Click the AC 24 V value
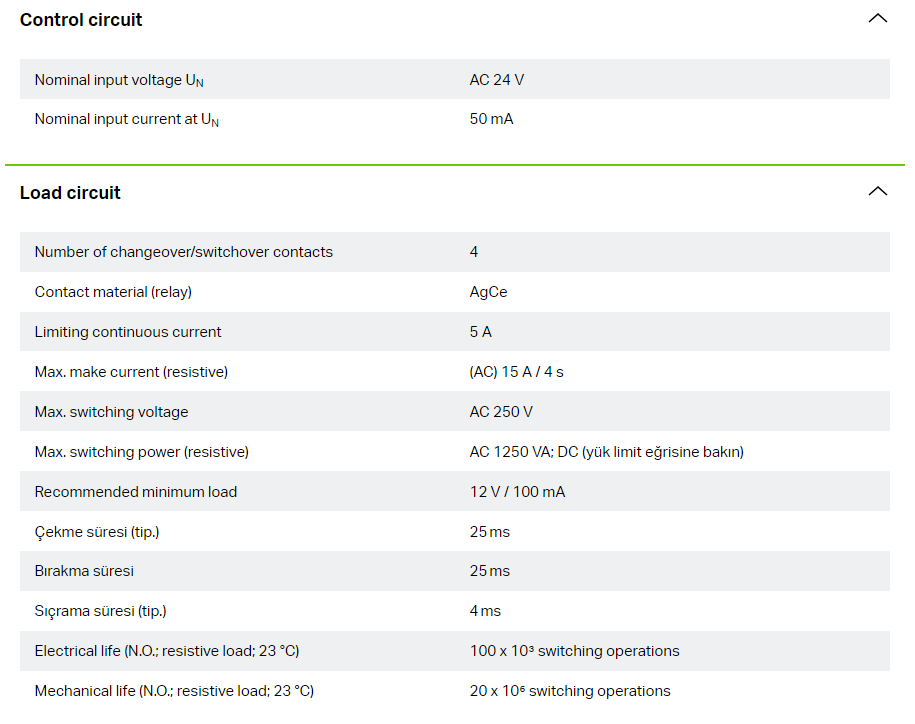The width and height of the screenshot is (915, 724). (x=497, y=80)
